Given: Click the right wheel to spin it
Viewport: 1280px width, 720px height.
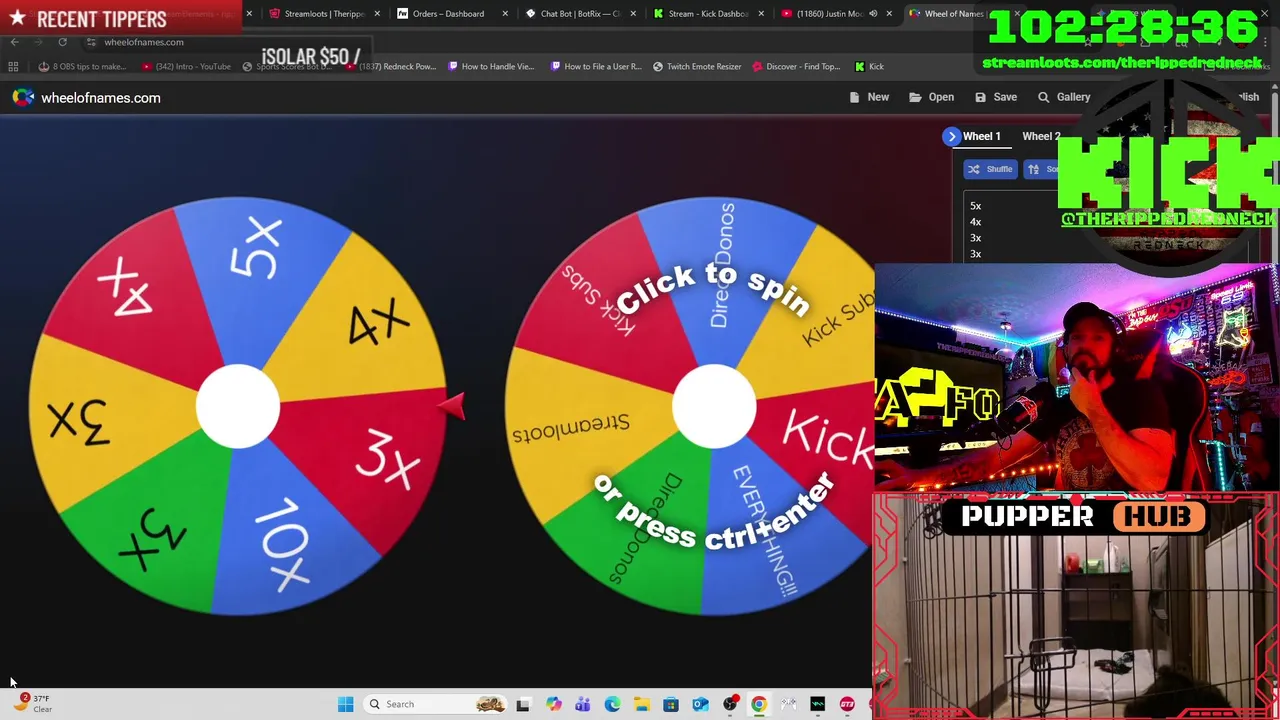Looking at the screenshot, I should (x=713, y=406).
